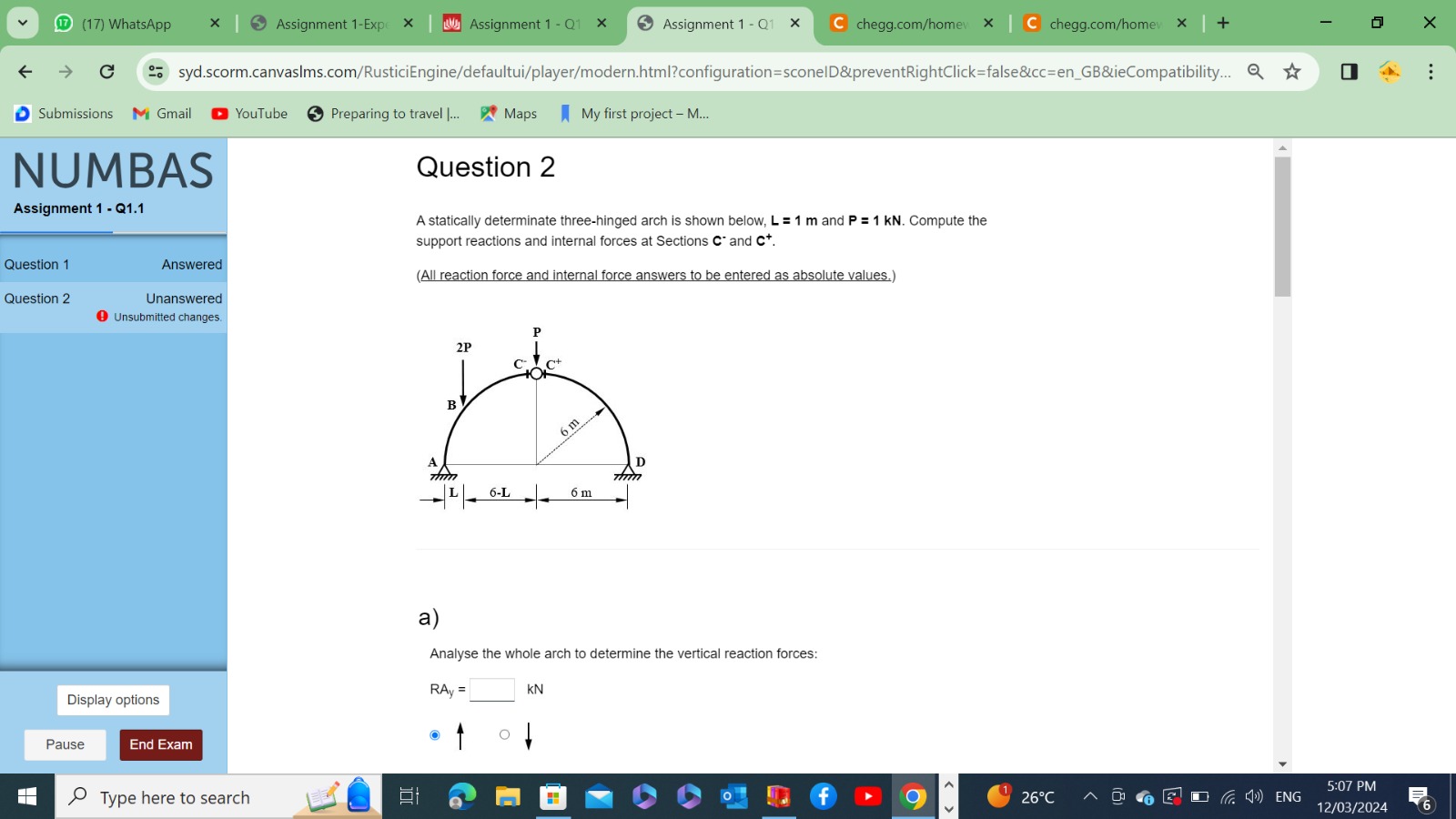Pause the exam
1456x819 pixels.
65,744
